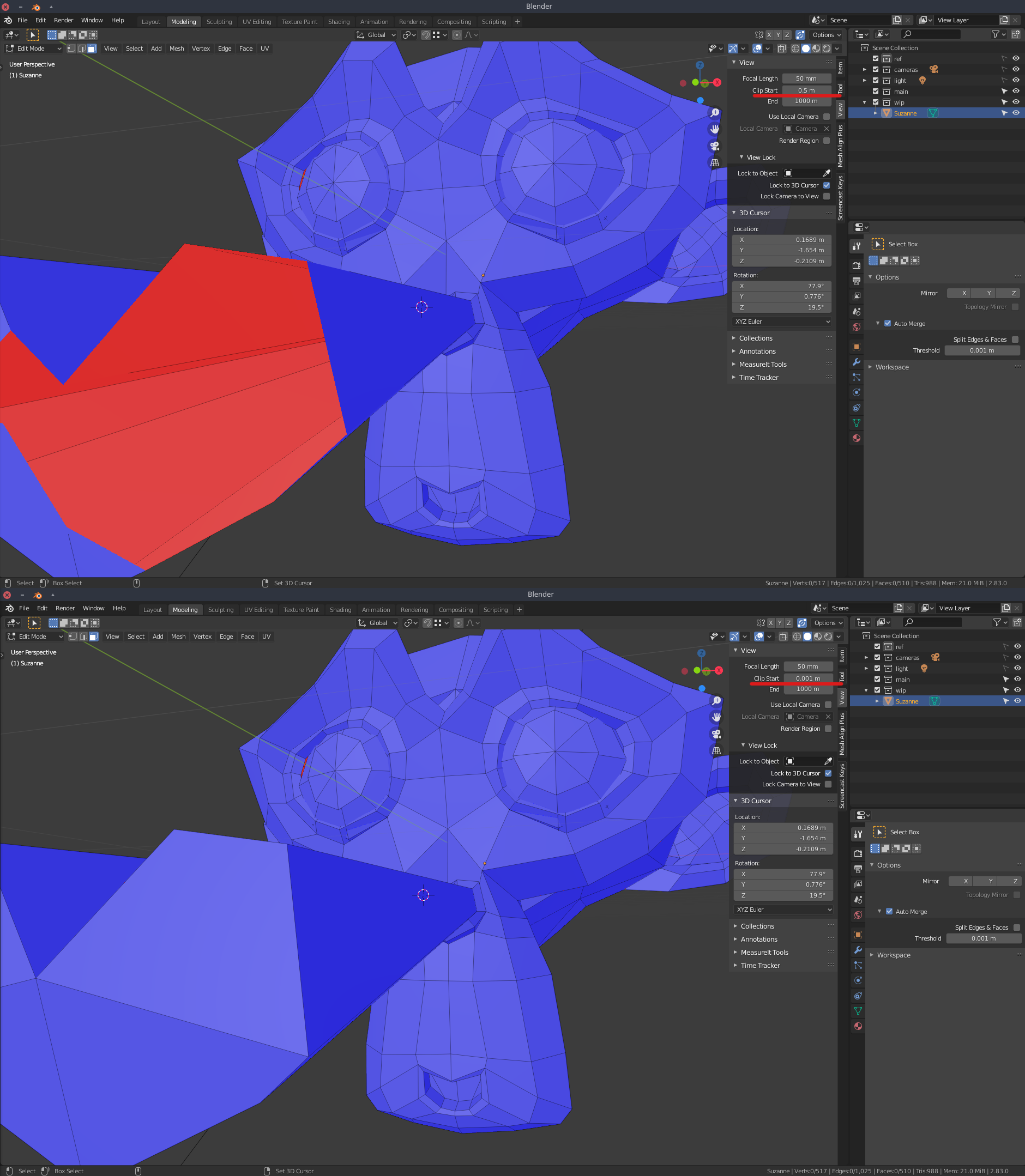Open Output properties tab in upper Blender window
1025x1176 pixels.
point(857,281)
